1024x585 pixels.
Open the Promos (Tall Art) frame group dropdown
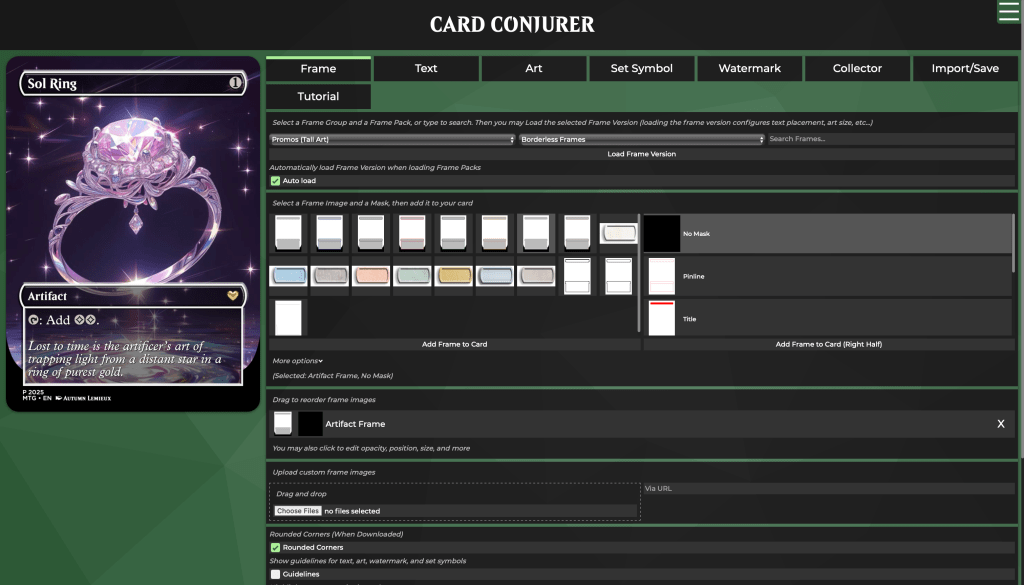pos(392,140)
